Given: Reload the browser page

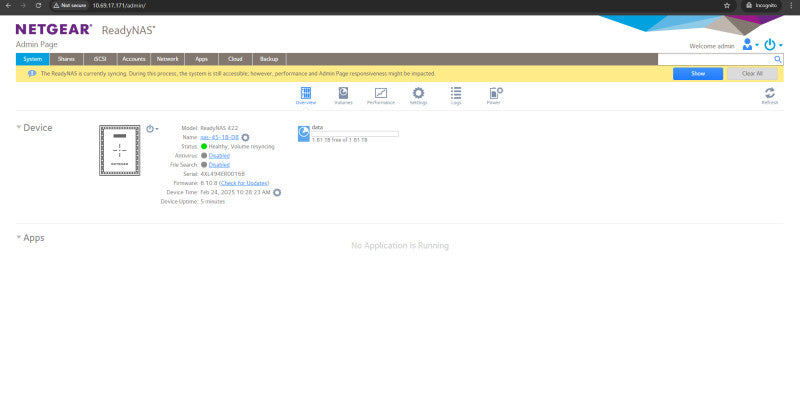Looking at the screenshot, I should 38,5.
